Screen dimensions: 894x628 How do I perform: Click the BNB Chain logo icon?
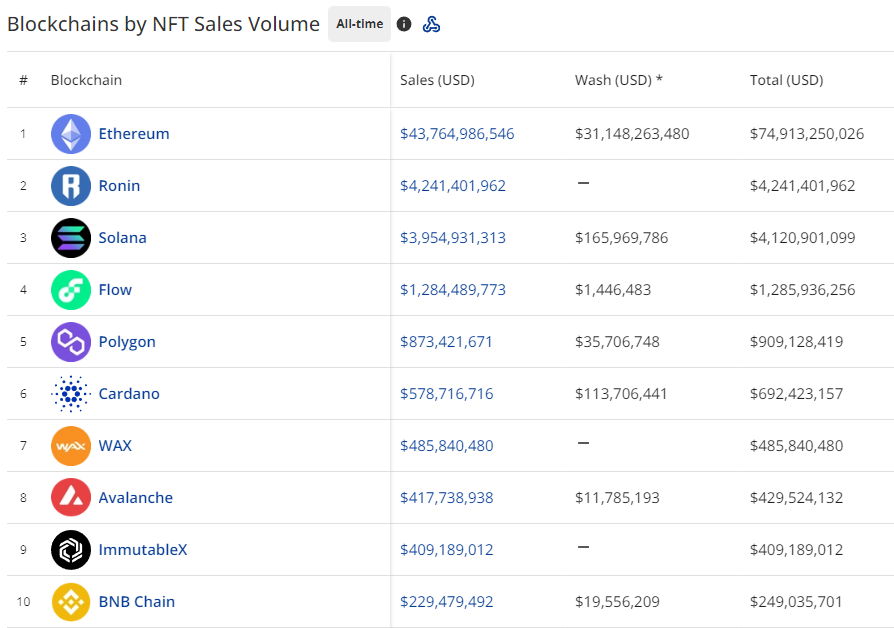pos(70,602)
